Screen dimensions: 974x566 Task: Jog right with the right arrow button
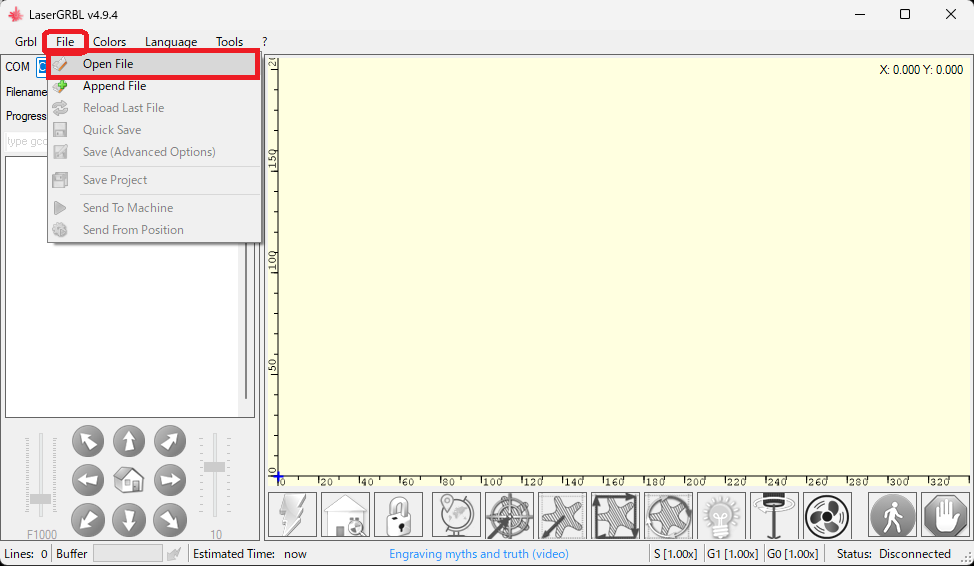point(170,480)
